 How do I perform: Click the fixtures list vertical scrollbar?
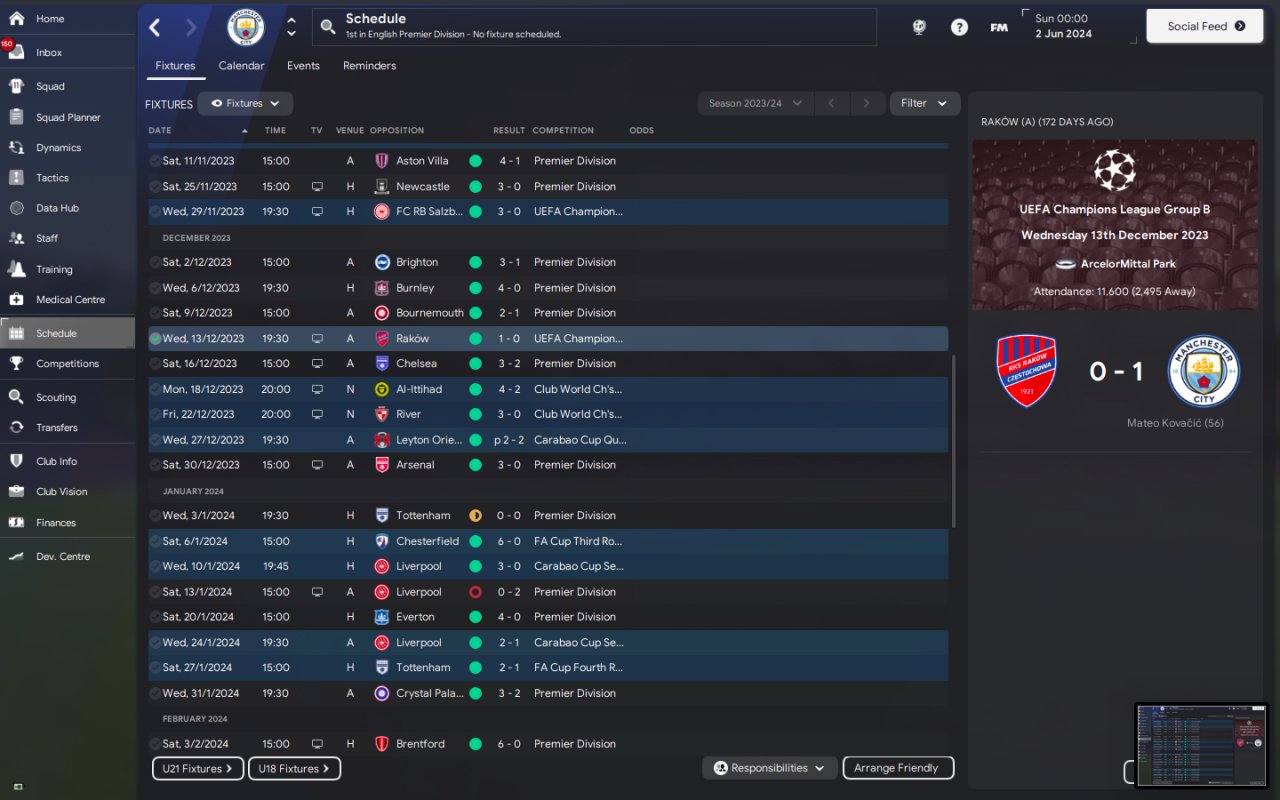(x=953, y=440)
